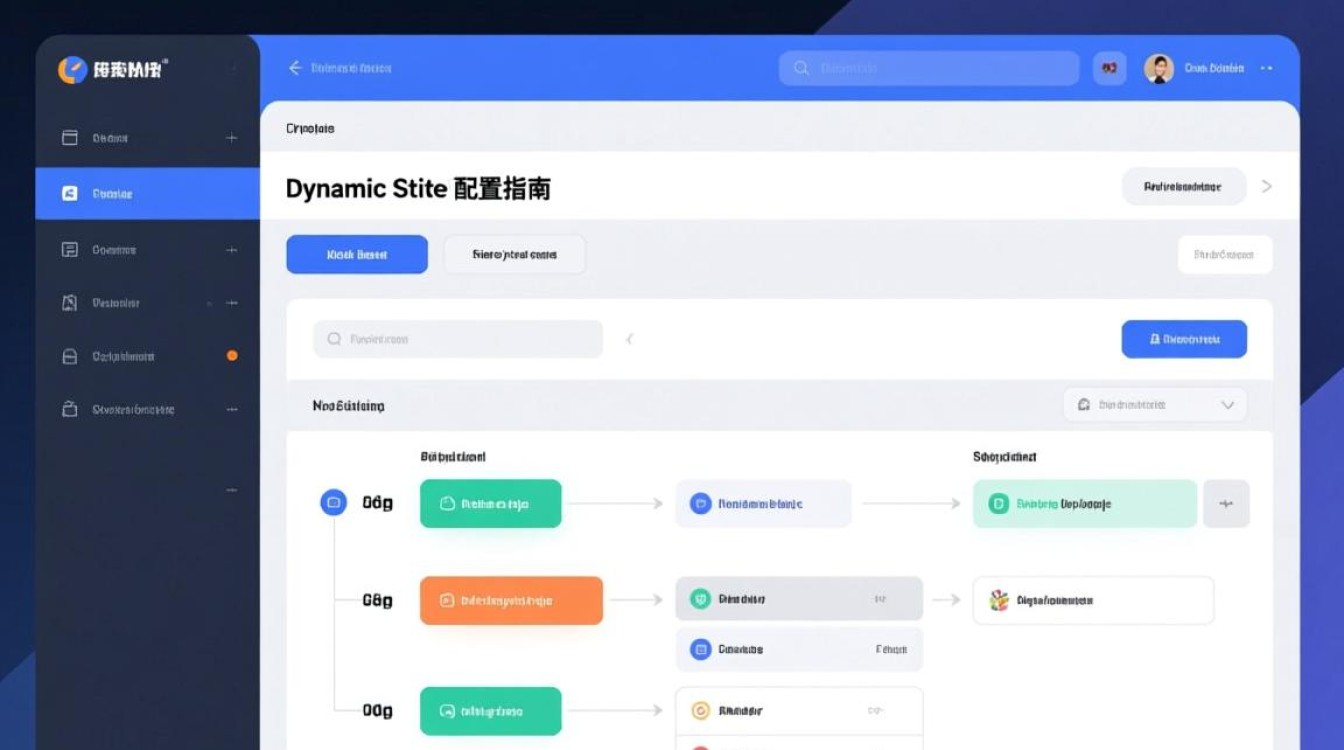1344x750 pixels.
Task: Select the orange workflow node
Action: [511, 601]
